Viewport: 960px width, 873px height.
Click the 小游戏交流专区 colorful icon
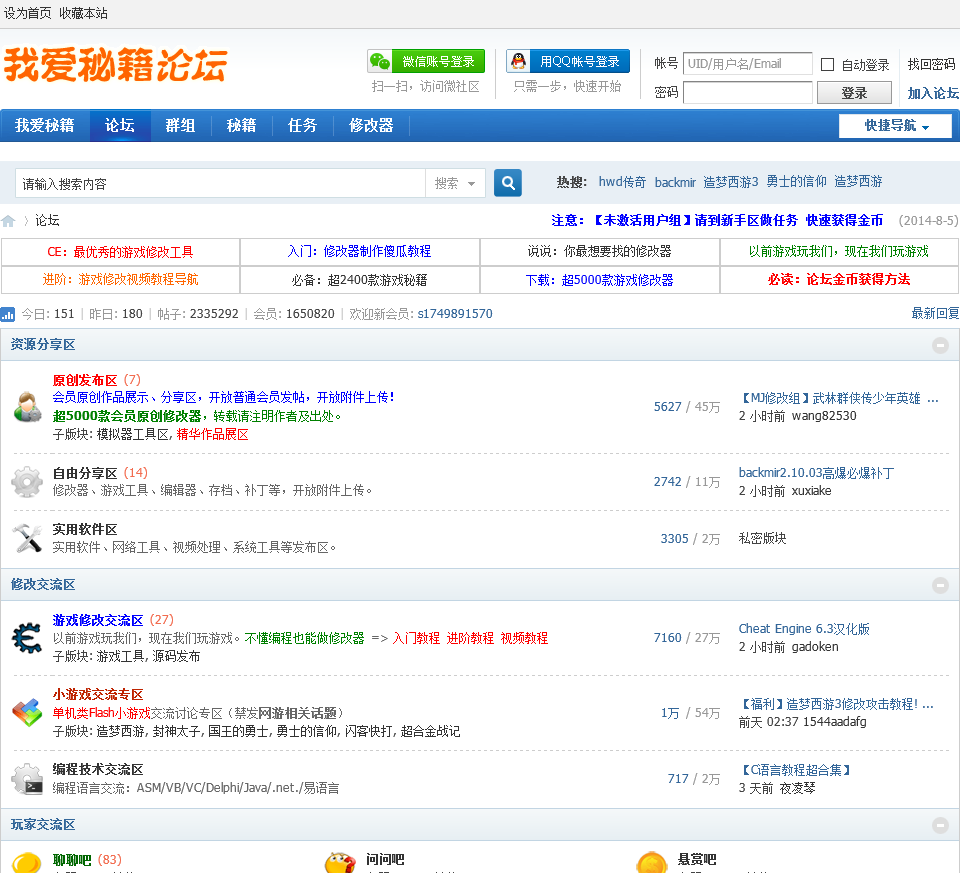tap(27, 712)
